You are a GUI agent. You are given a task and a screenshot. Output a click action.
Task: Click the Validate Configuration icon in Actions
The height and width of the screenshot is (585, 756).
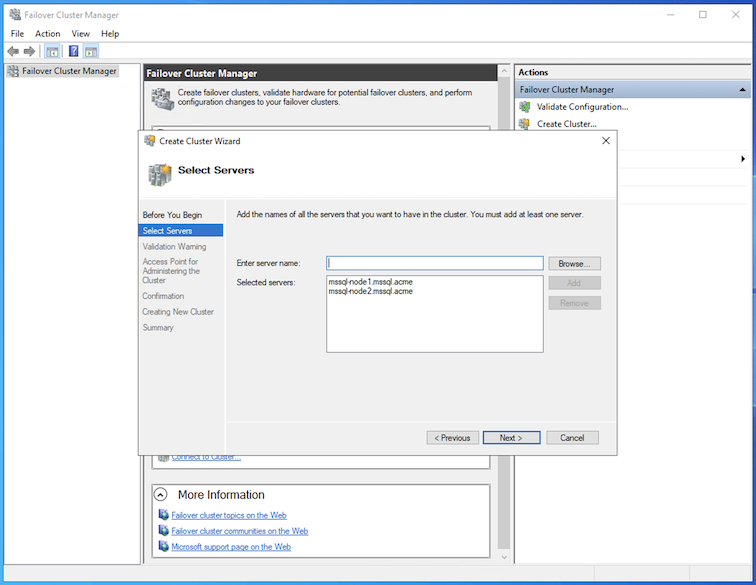[x=525, y=107]
